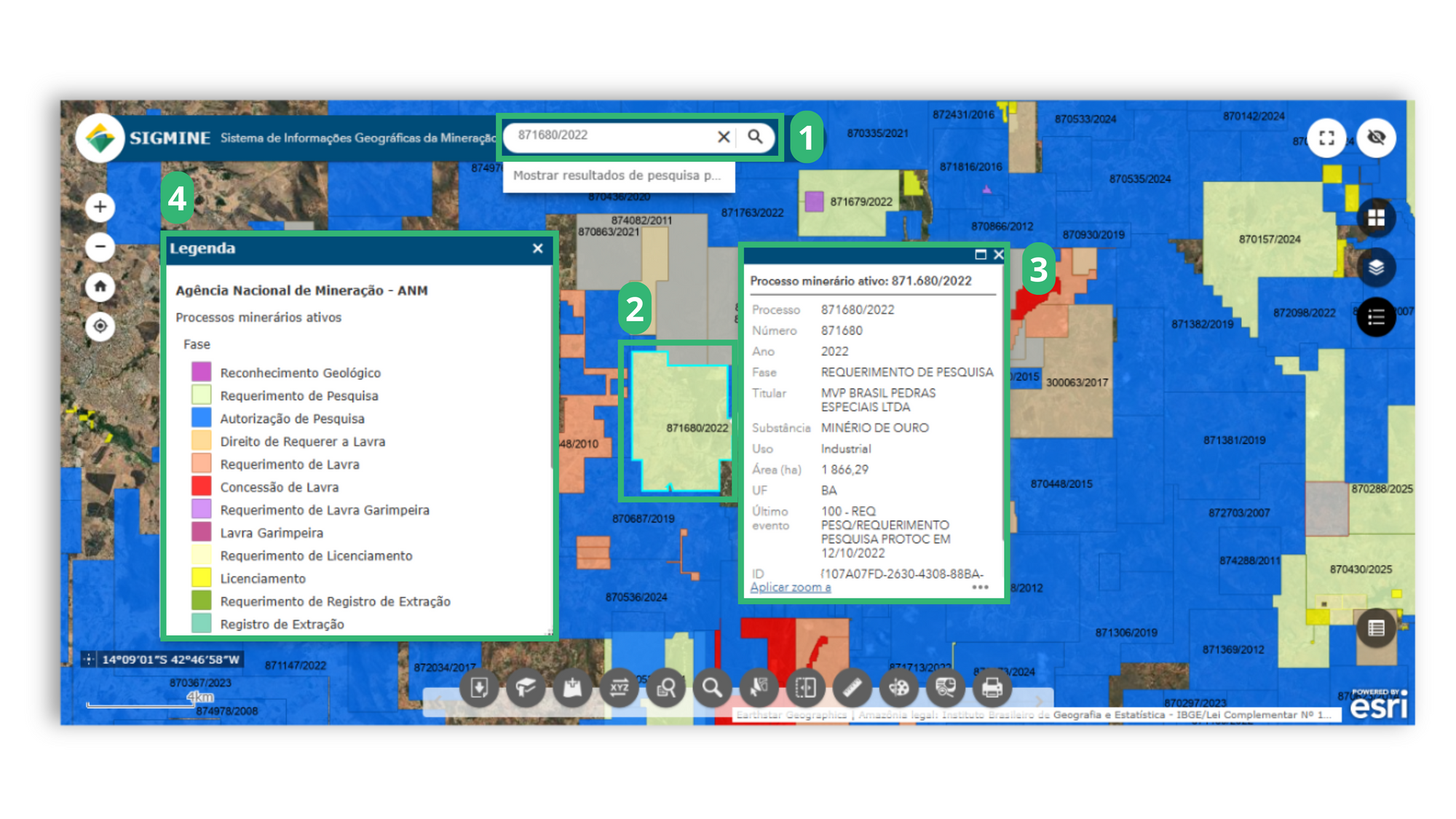Click into the process search input field
The height and width of the screenshot is (819, 1456).
tap(613, 136)
